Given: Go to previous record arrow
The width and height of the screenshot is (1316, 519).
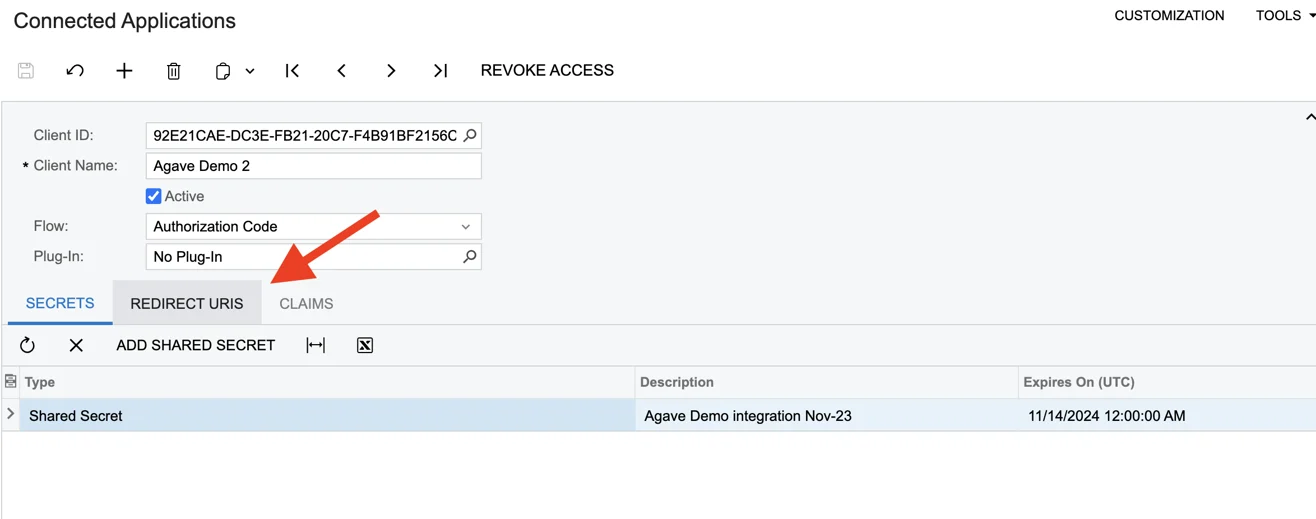Looking at the screenshot, I should coord(342,70).
